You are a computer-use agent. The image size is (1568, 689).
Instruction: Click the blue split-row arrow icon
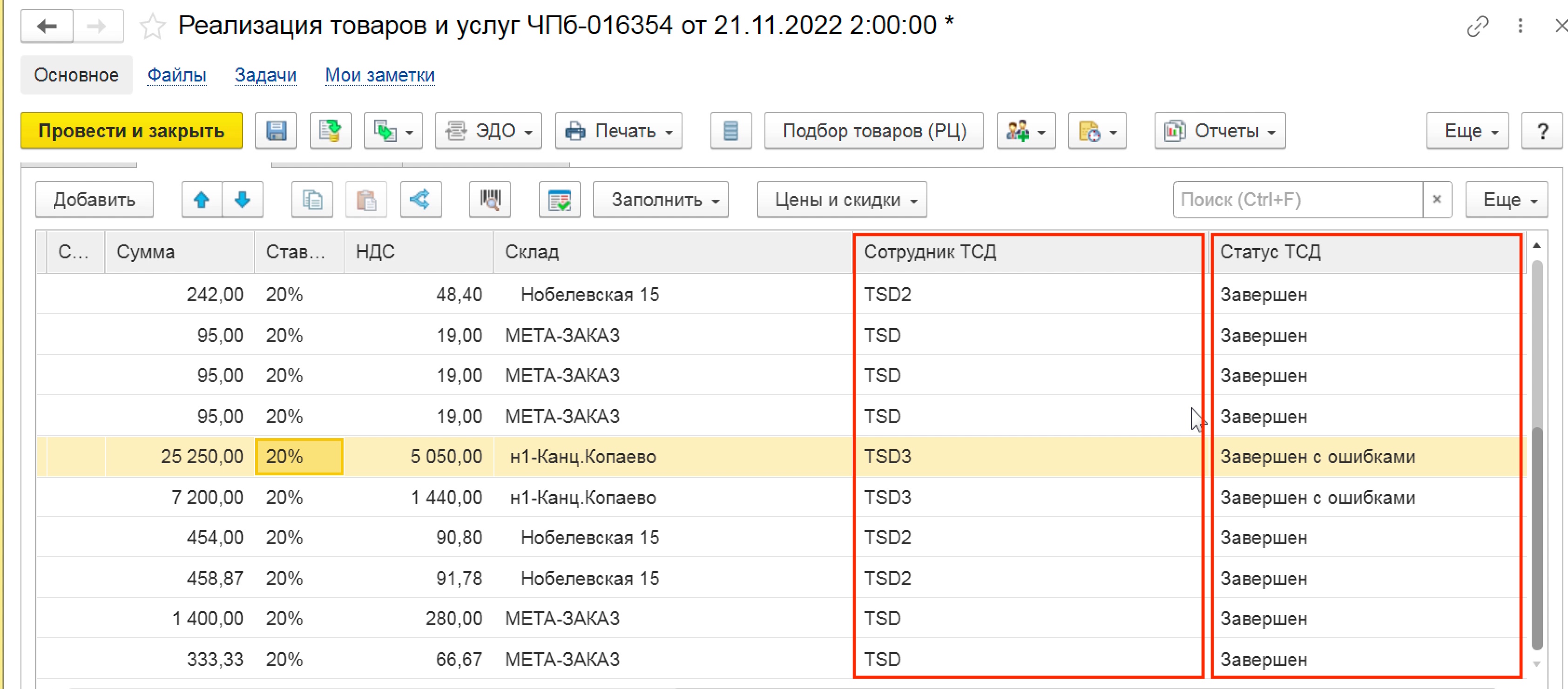[420, 200]
